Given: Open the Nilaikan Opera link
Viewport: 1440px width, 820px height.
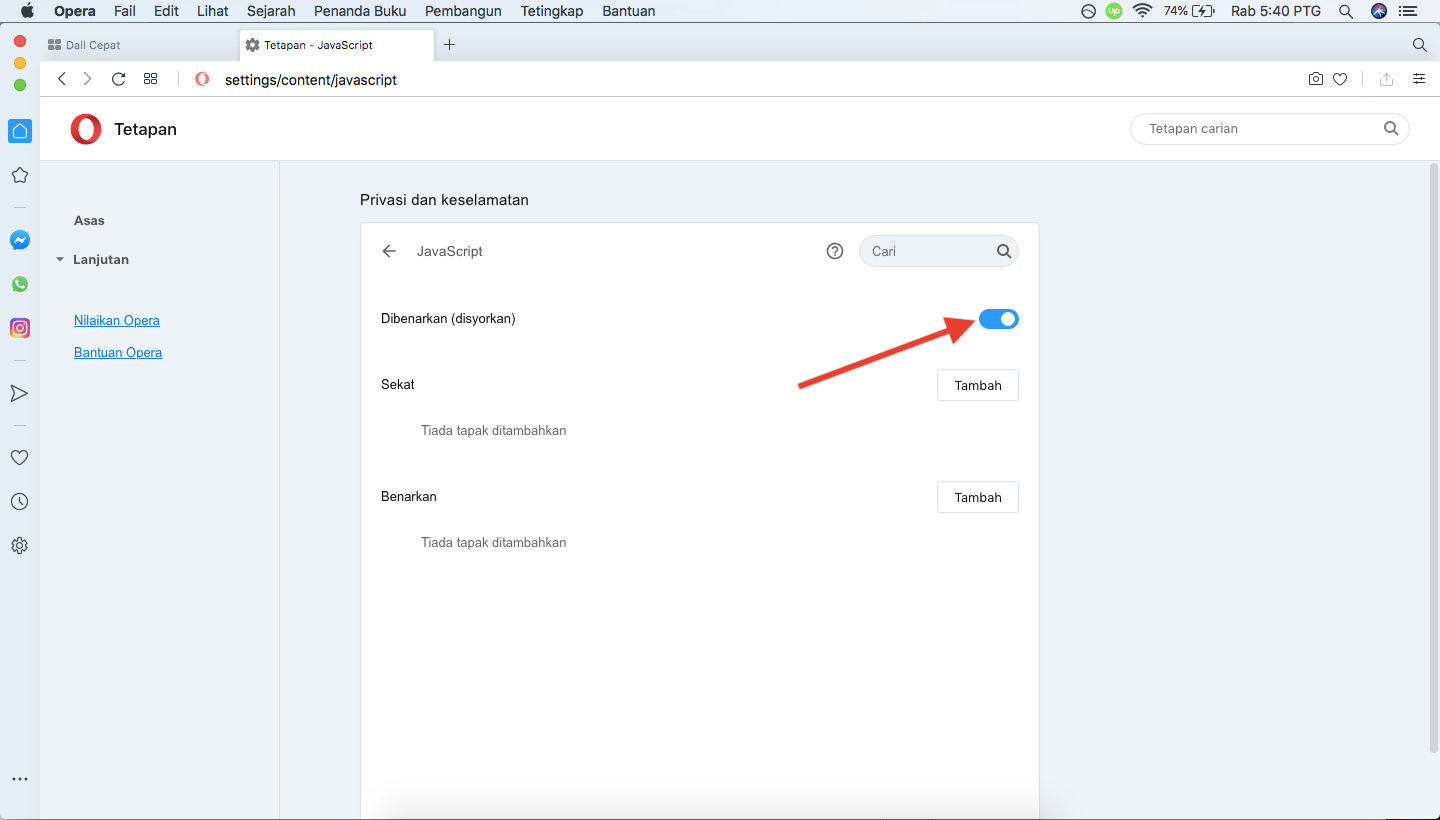Looking at the screenshot, I should click(x=117, y=321).
